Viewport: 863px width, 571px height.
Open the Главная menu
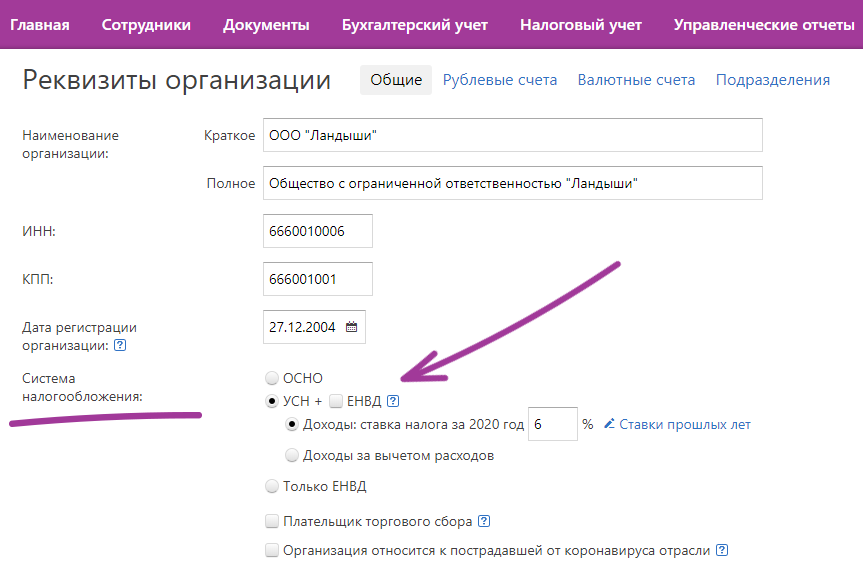point(40,25)
